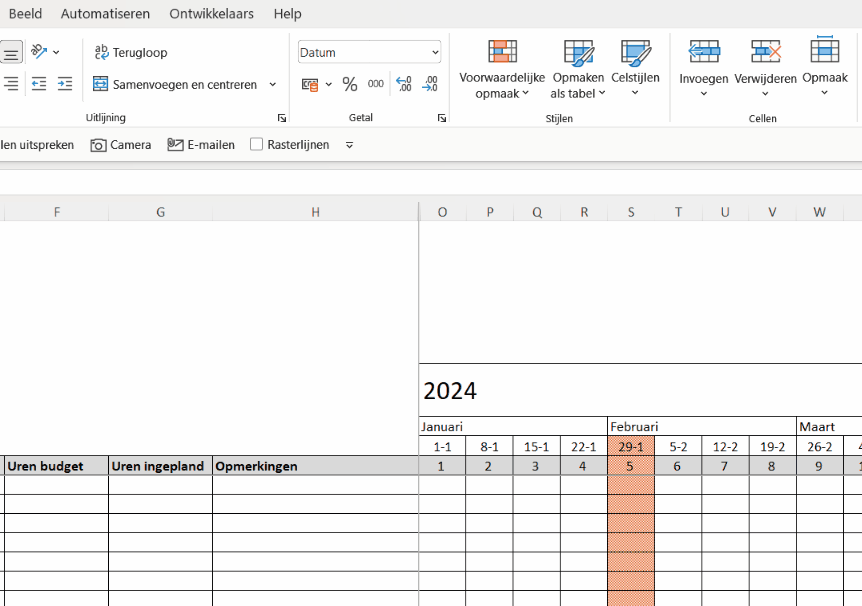The image size is (862, 606).
Task: Click the text orientation icon
Action: (x=38, y=52)
